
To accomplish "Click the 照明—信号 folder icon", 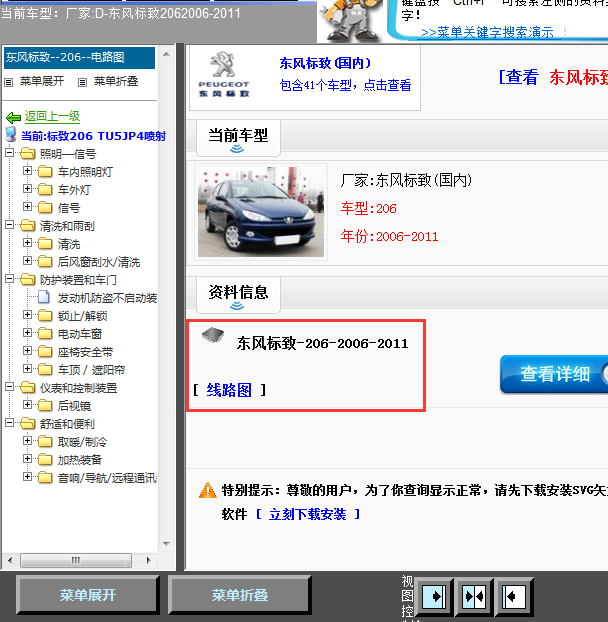I will [27, 154].
